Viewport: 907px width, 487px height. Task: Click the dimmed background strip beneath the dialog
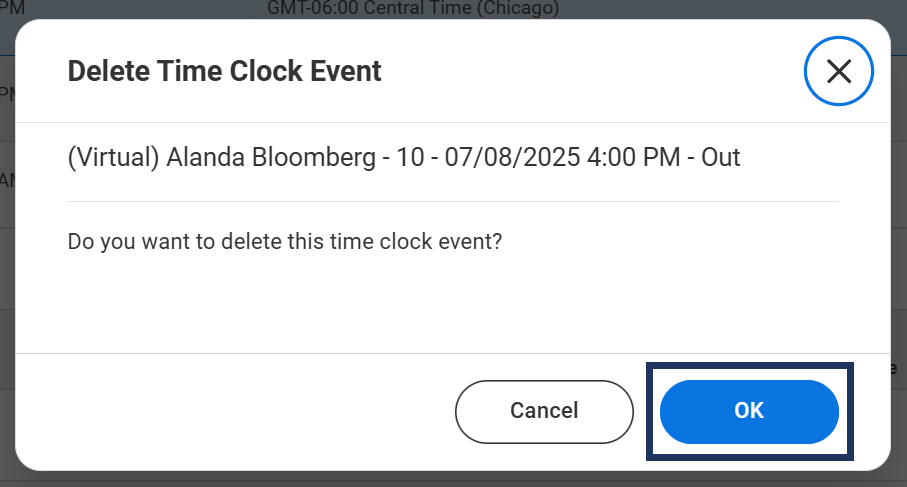pyautogui.click(x=450, y=480)
